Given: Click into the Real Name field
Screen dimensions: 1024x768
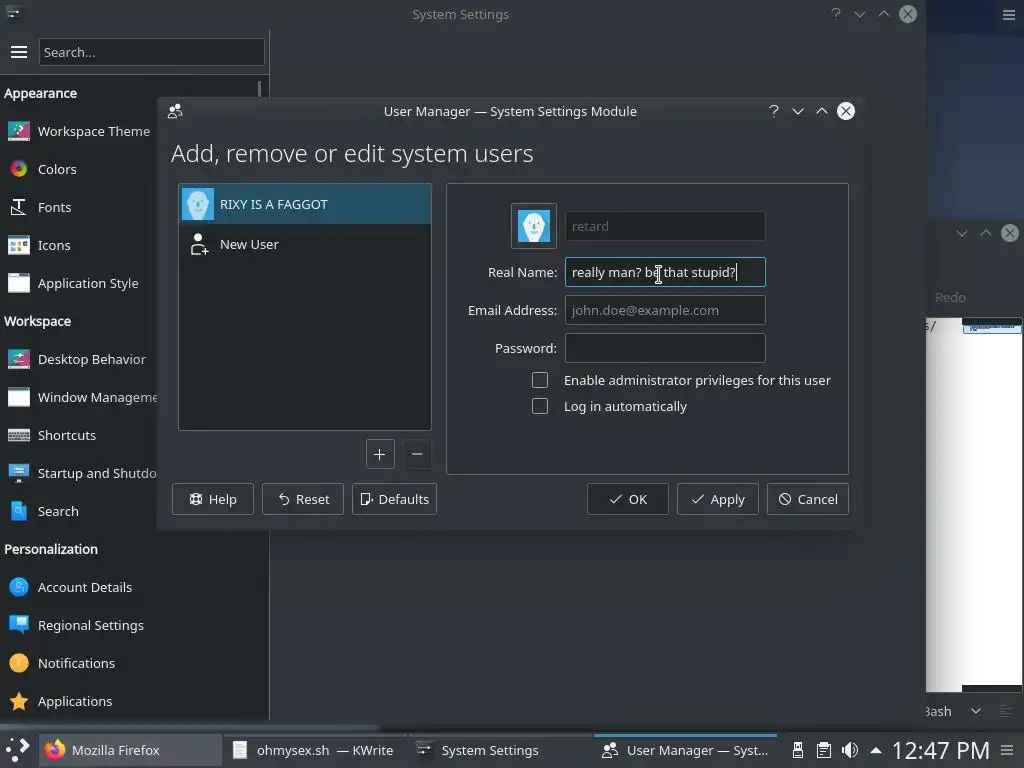Looking at the screenshot, I should point(665,272).
